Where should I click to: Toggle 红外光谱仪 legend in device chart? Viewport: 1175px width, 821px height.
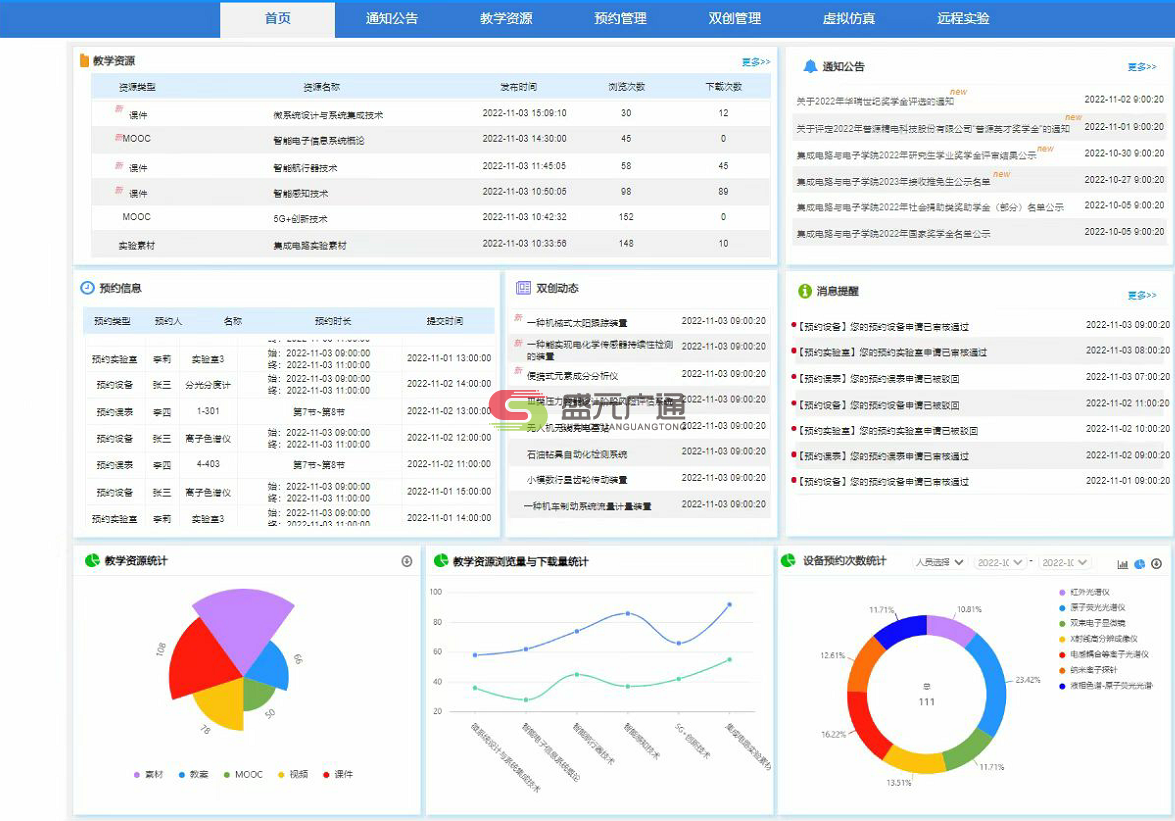tap(1088, 593)
